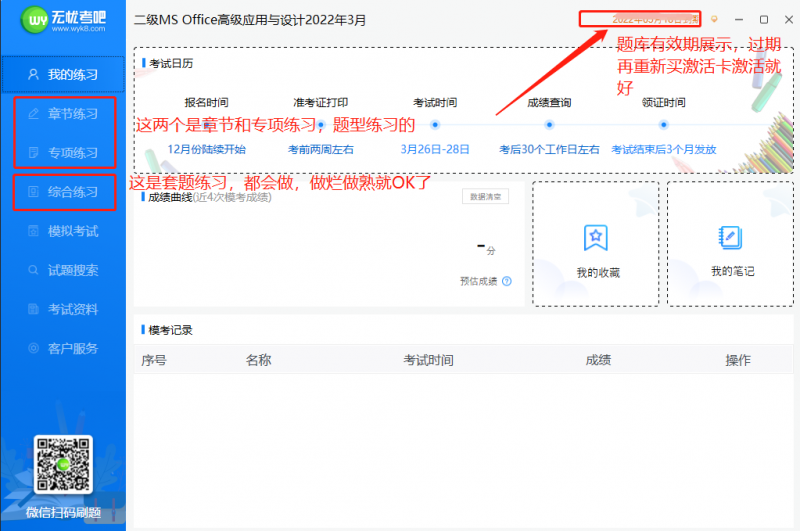Click the 报名时间 label
800x531 pixels.
pyautogui.click(x=207, y=103)
